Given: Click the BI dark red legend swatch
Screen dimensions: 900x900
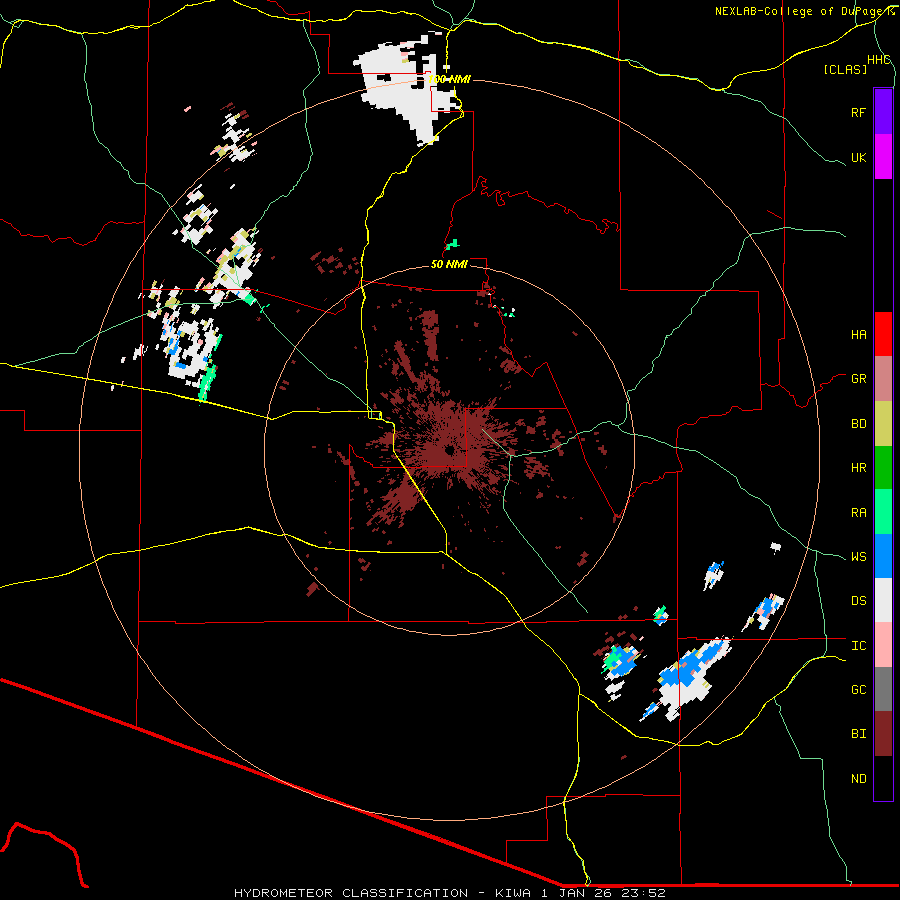Looking at the screenshot, I should coord(883,734).
